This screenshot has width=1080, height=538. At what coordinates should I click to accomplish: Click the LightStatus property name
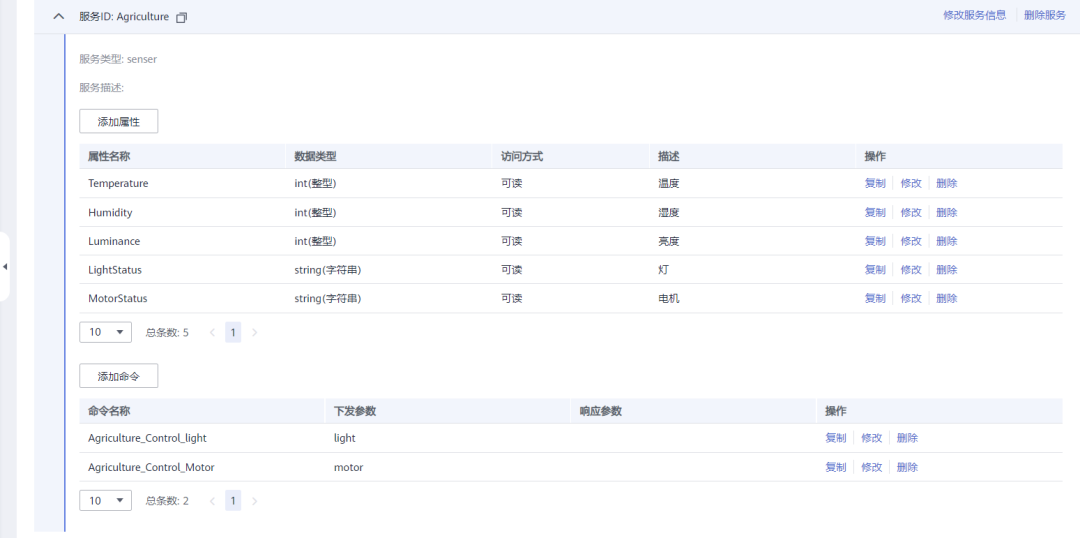click(115, 269)
